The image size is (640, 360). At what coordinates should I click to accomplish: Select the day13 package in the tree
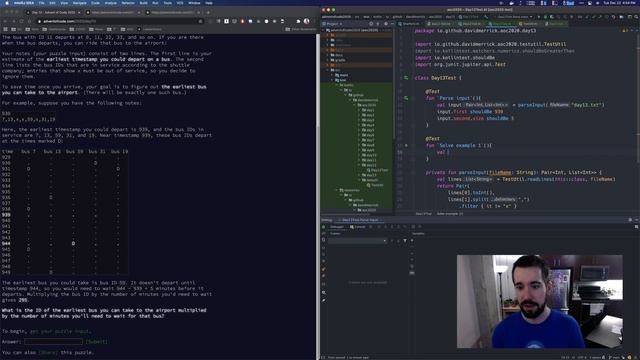point(369,175)
